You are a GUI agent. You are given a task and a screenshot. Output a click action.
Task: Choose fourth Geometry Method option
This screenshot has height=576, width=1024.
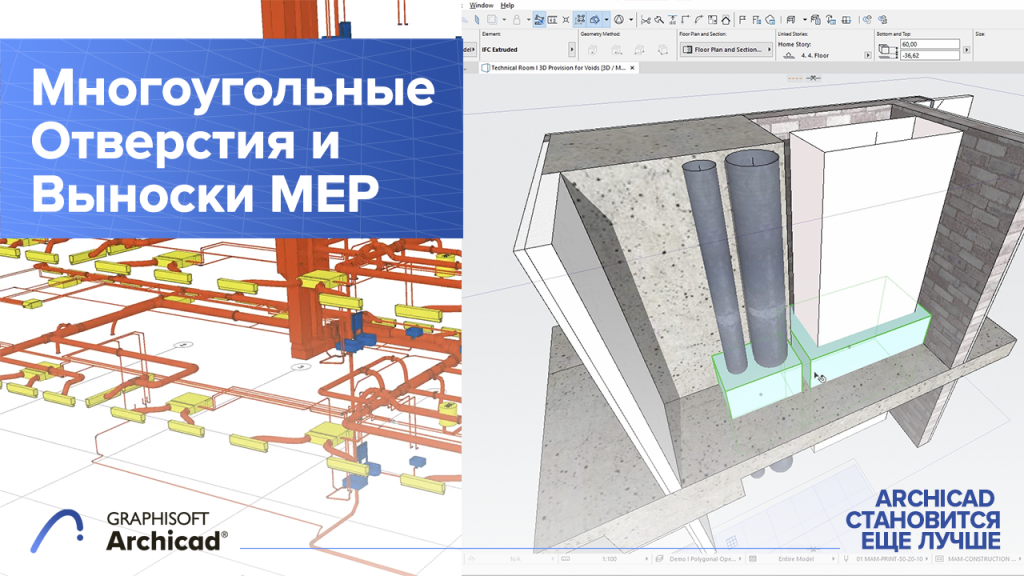point(663,50)
